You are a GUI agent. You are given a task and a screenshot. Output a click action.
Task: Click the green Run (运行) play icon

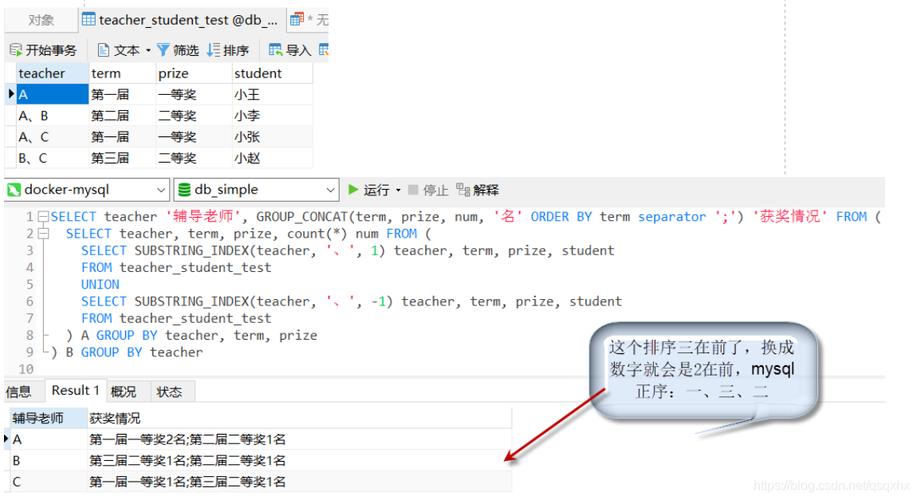pos(353,189)
